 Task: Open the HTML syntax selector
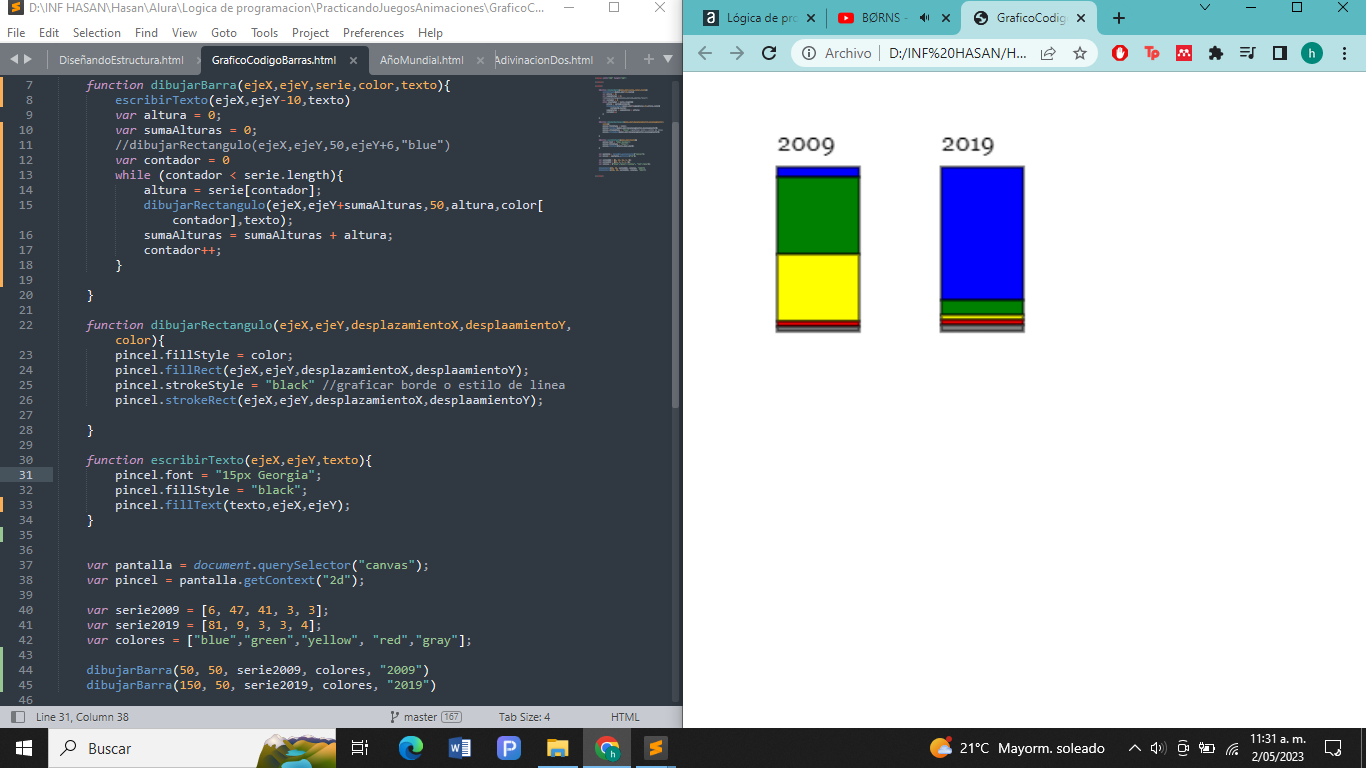(625, 717)
